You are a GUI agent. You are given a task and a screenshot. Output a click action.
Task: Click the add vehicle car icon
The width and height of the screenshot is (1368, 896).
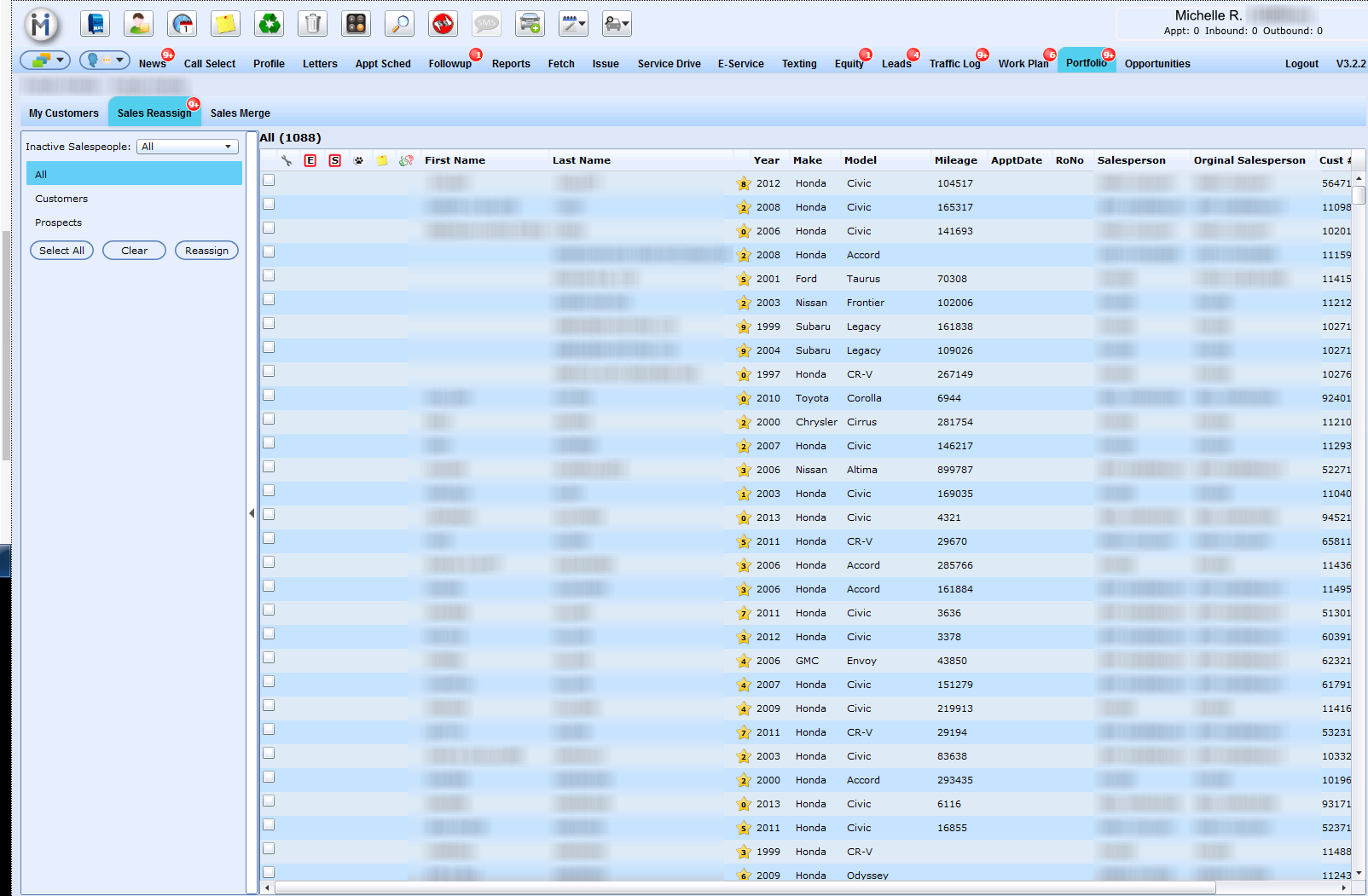(x=530, y=24)
